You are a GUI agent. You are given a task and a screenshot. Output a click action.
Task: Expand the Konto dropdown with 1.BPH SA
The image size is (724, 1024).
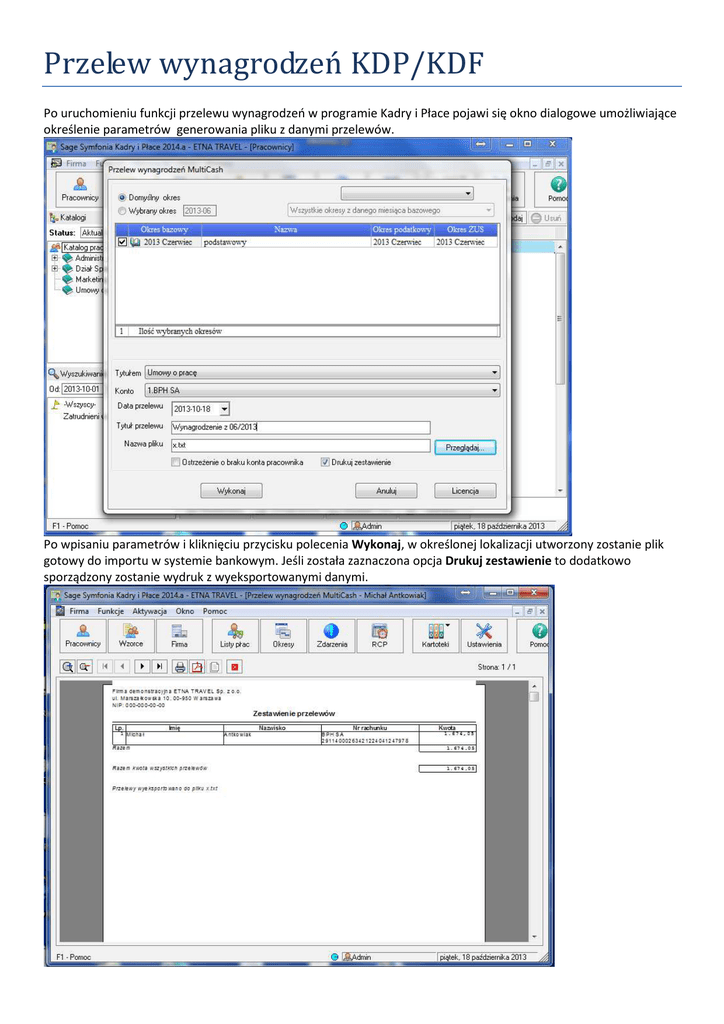[x=321, y=390]
